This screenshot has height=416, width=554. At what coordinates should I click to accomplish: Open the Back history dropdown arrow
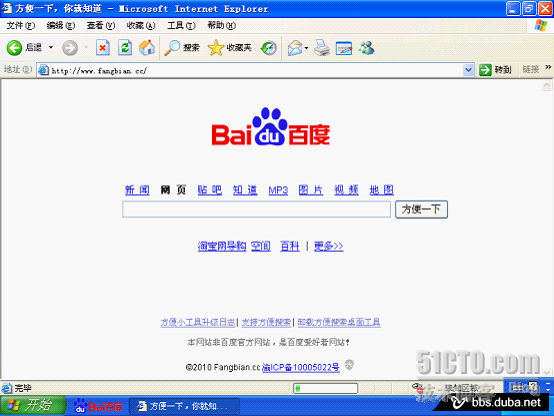tap(51, 47)
